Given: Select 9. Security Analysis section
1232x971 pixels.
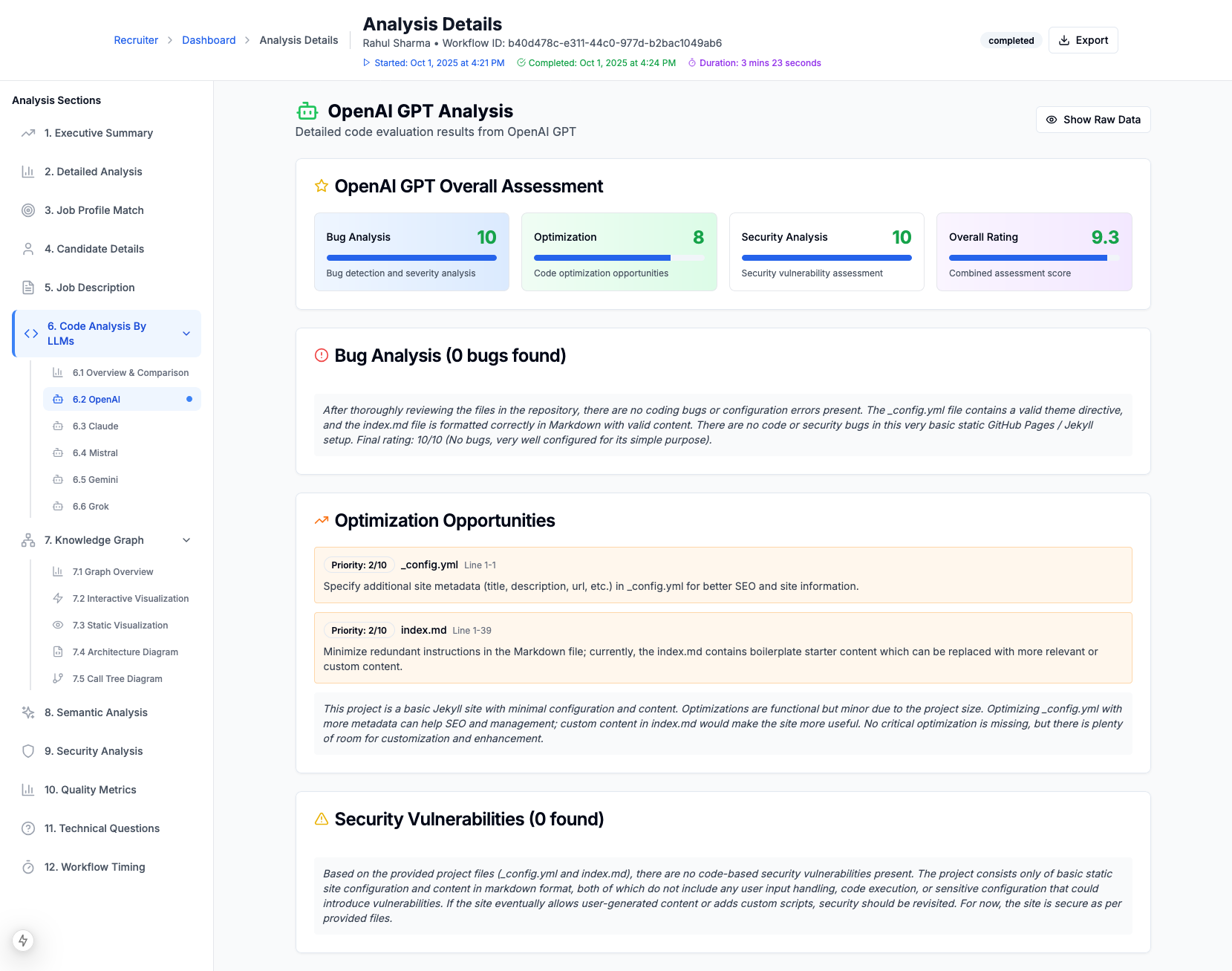Looking at the screenshot, I should [x=107, y=751].
